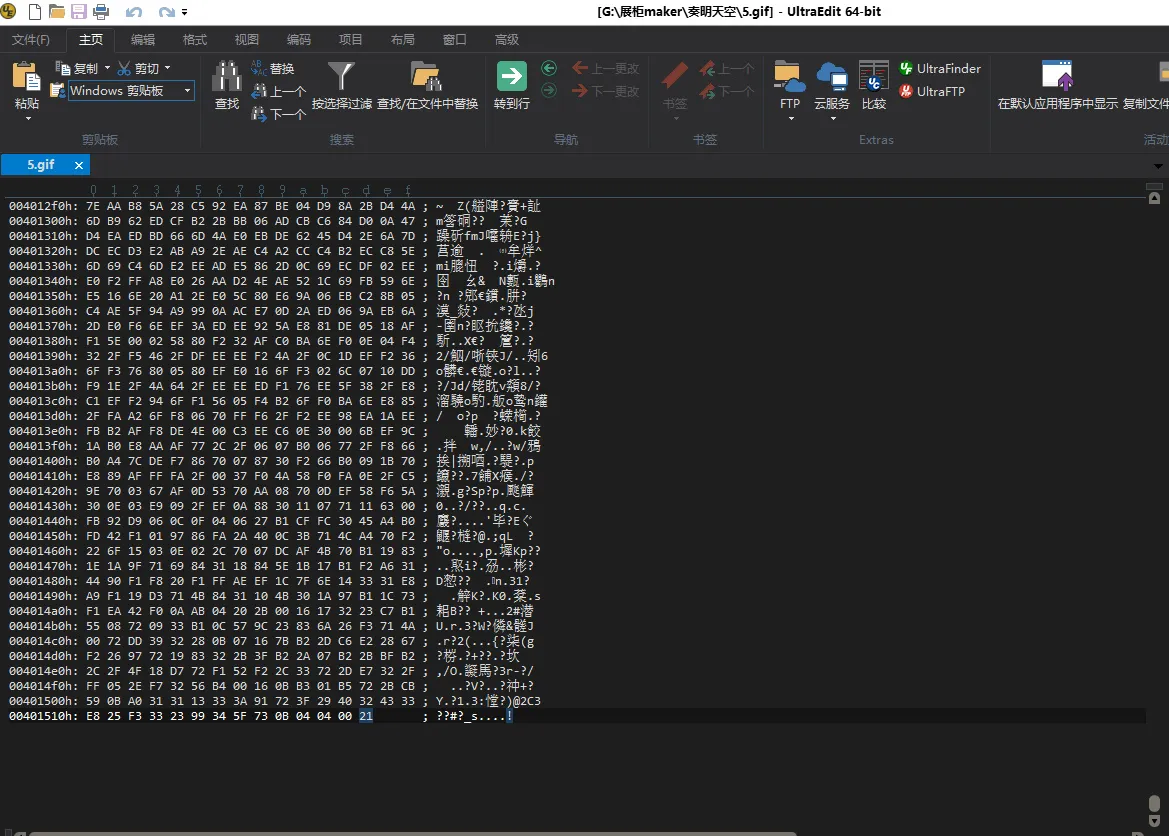Open the 剪切 dropdown arrow
This screenshot has width=1169, height=836.
click(x=168, y=68)
